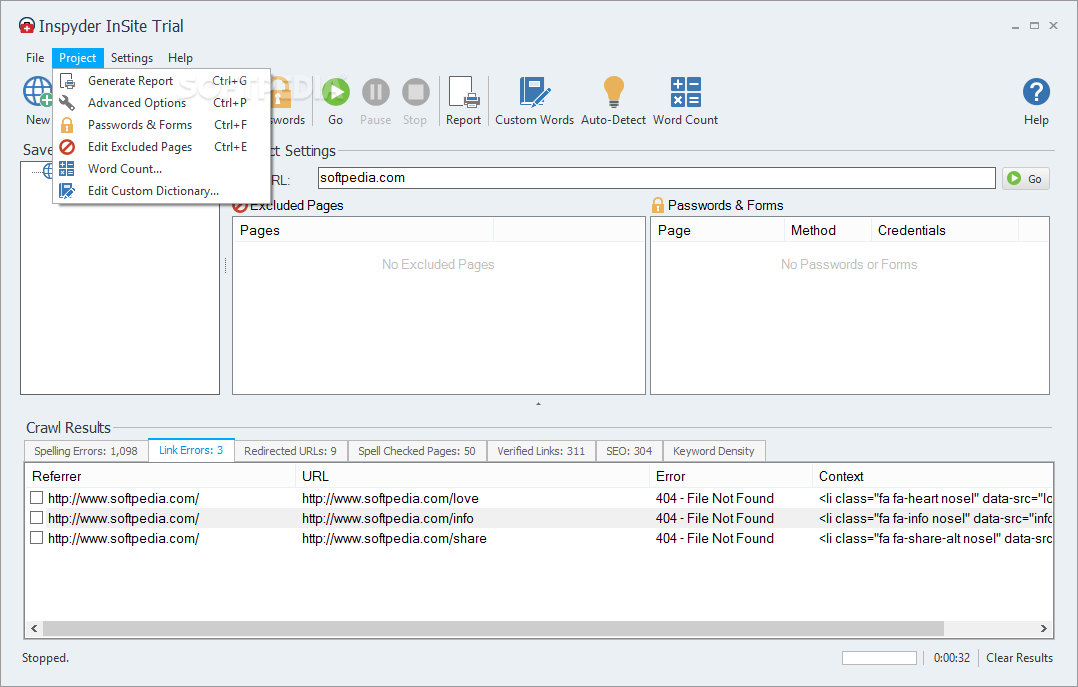Close the open Project menu
1078x687 pixels.
coord(78,58)
